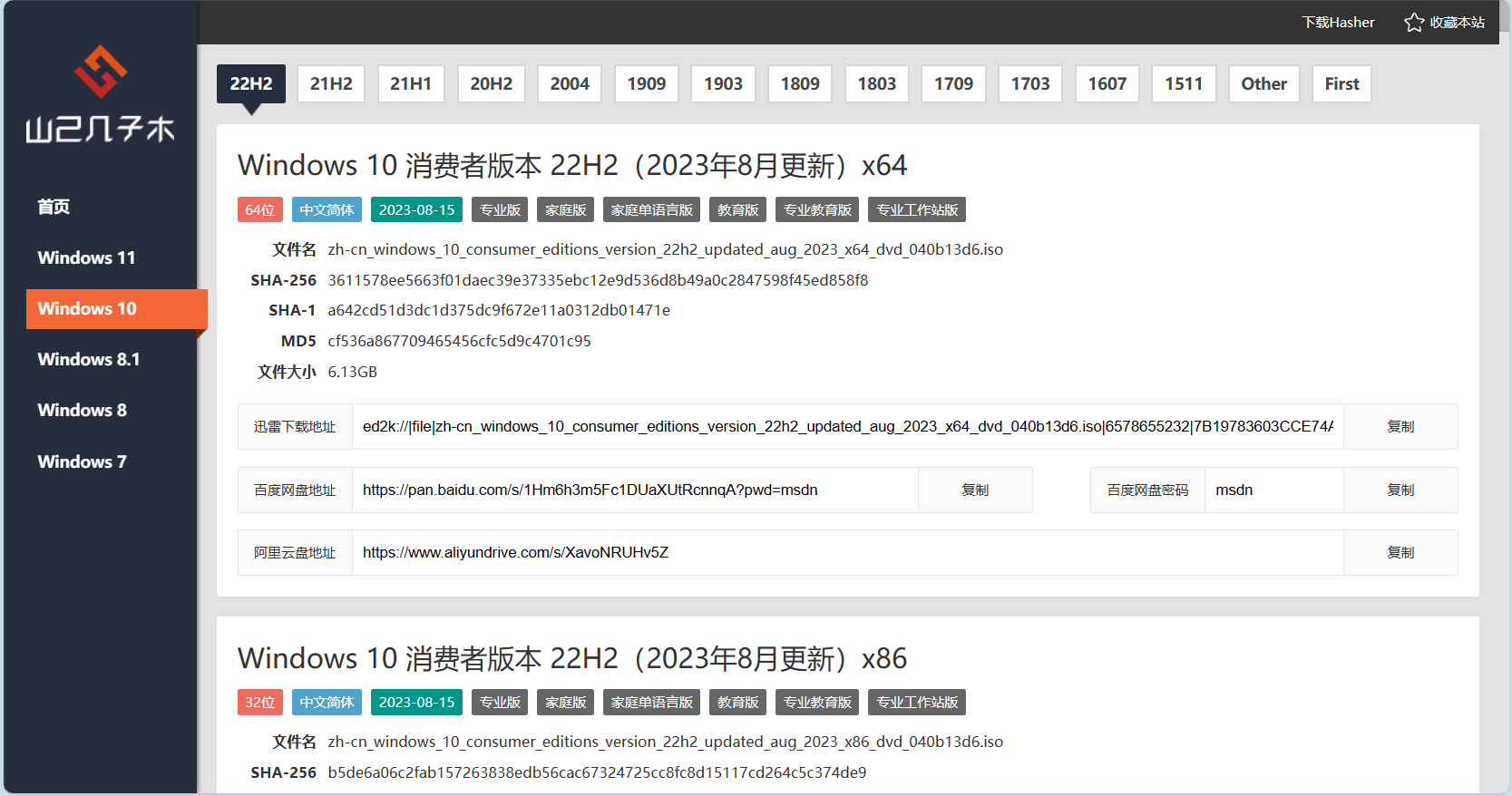Click the MD5 hash value cf536a86…
The height and width of the screenshot is (796, 1512).
[x=459, y=341]
